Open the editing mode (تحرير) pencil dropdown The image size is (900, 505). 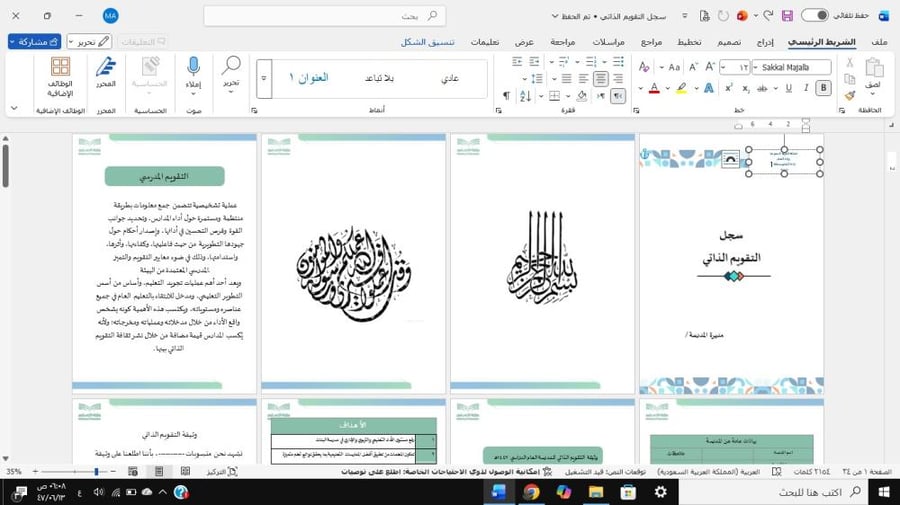coord(89,41)
